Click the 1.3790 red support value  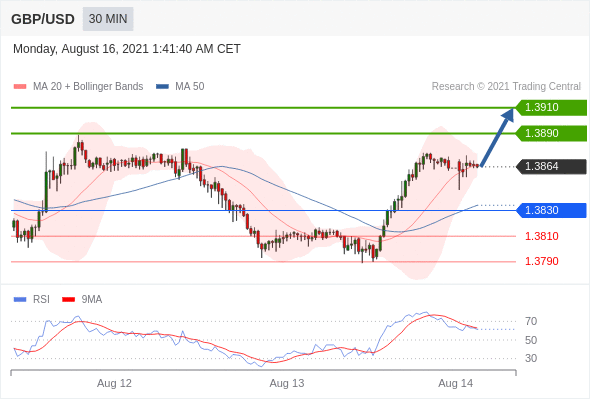(x=541, y=261)
